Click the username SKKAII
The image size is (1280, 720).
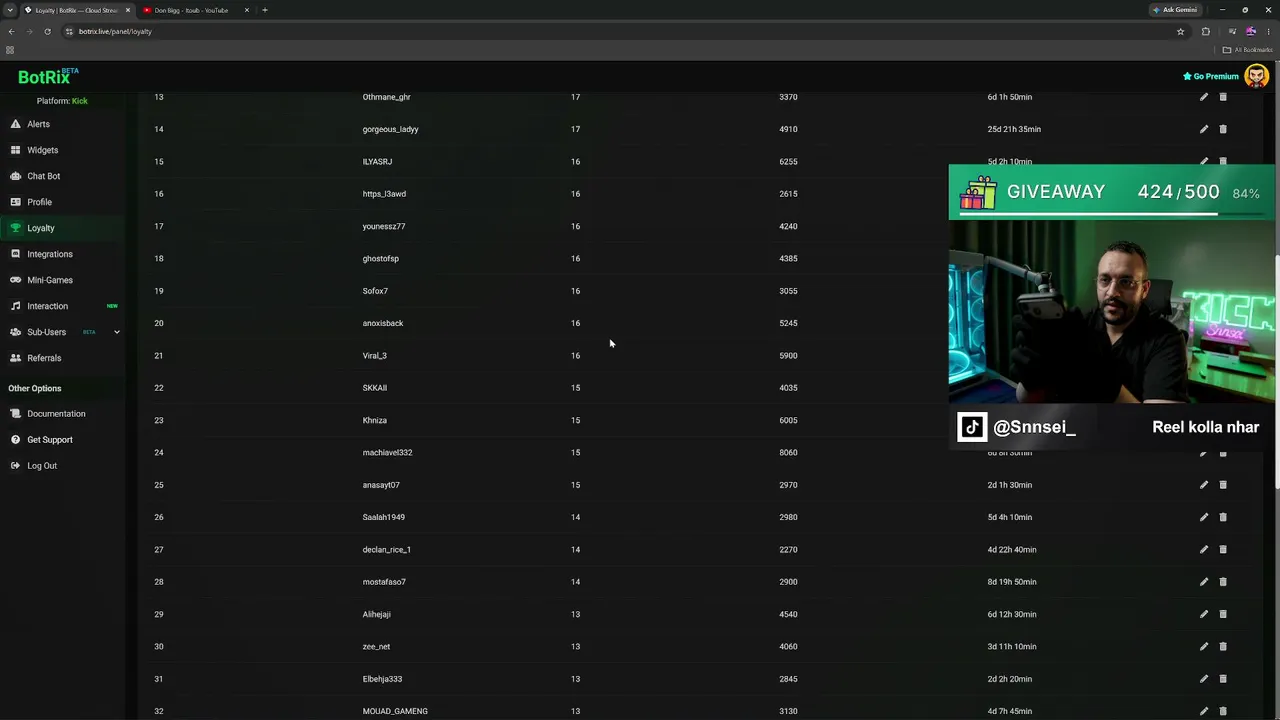(374, 388)
